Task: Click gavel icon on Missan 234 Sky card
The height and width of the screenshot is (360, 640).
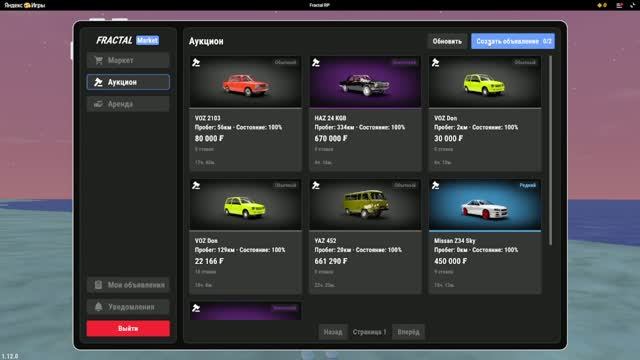Action: point(436,185)
